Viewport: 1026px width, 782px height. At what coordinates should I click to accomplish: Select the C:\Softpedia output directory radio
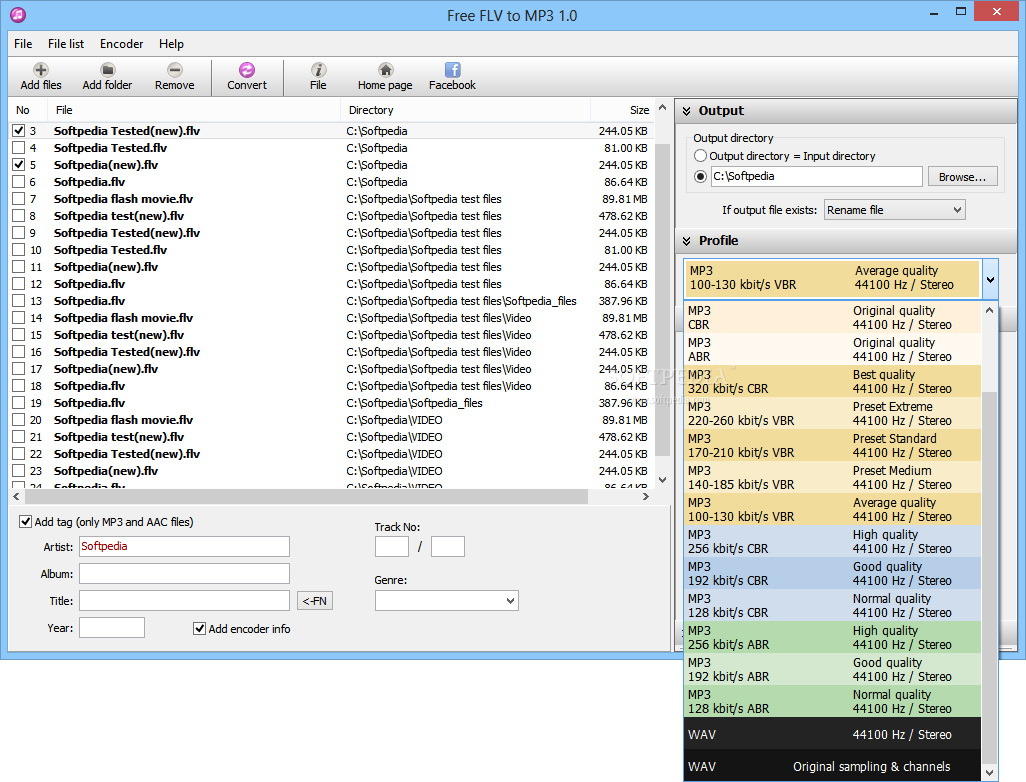tap(700, 177)
